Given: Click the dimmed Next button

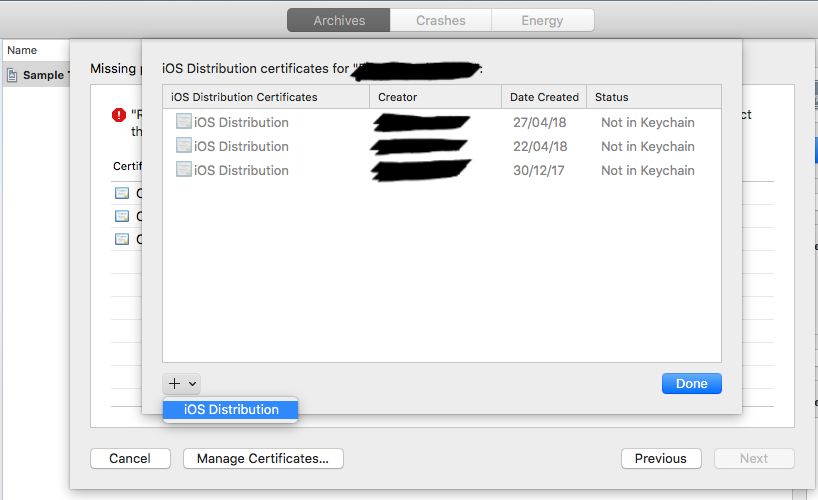Looking at the screenshot, I should (x=754, y=458).
